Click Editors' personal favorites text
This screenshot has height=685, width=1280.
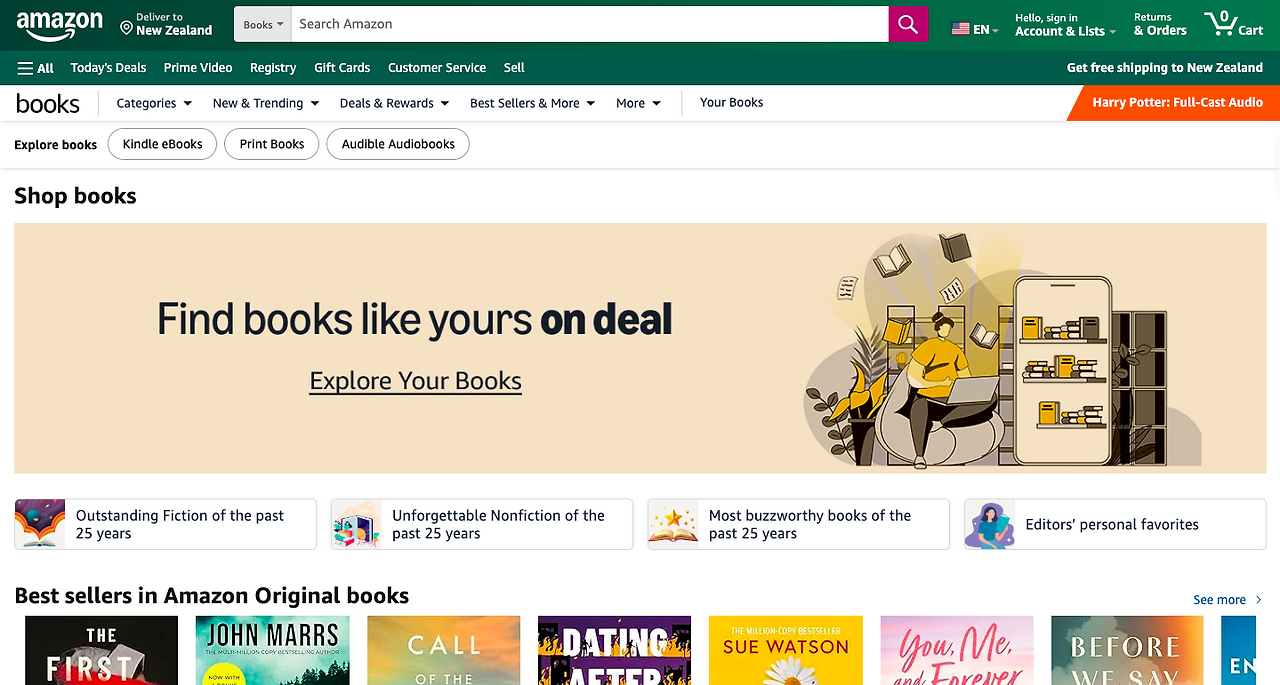click(x=1112, y=524)
